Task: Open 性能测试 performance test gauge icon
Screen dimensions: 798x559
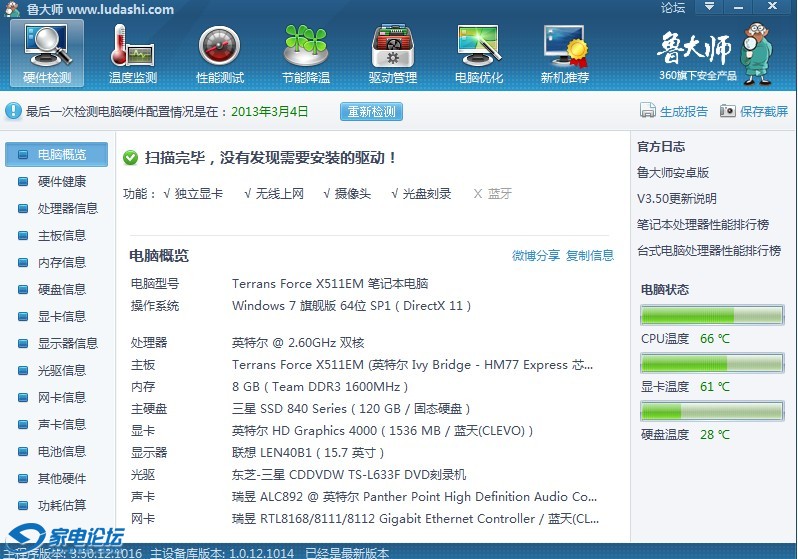Action: [220, 53]
